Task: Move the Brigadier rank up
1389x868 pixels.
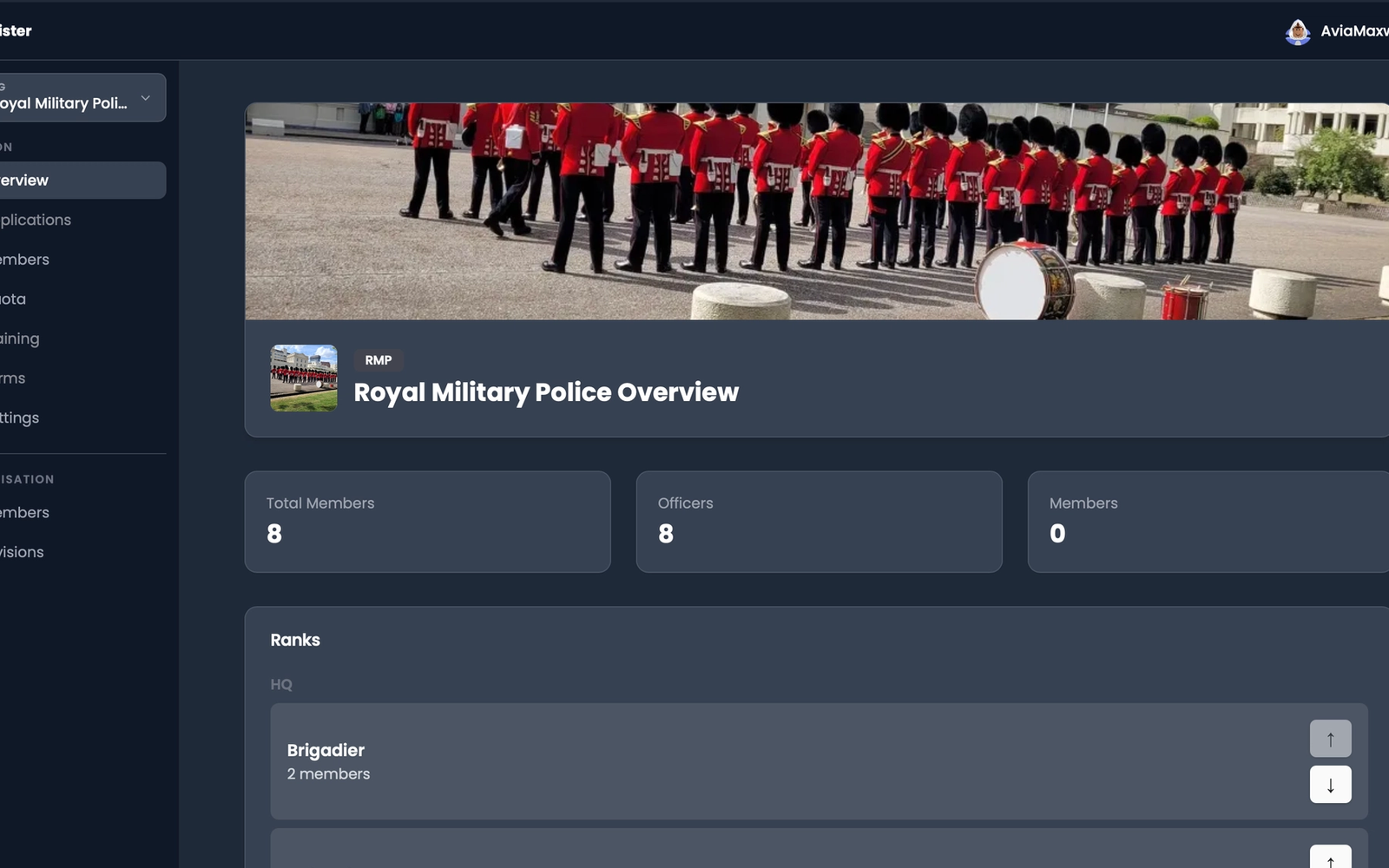Action: [x=1330, y=739]
